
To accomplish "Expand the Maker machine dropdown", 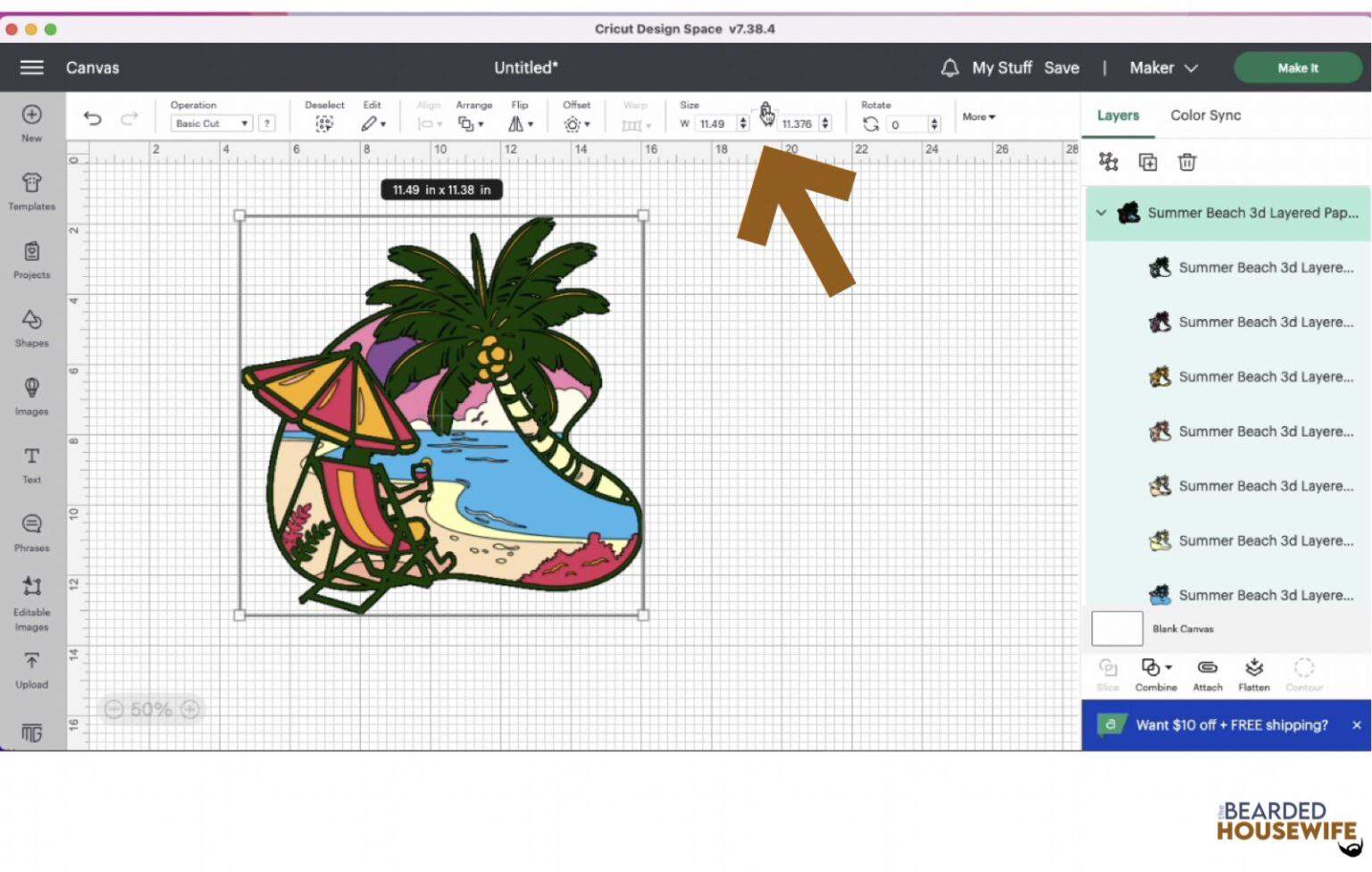I will click(x=1163, y=68).
